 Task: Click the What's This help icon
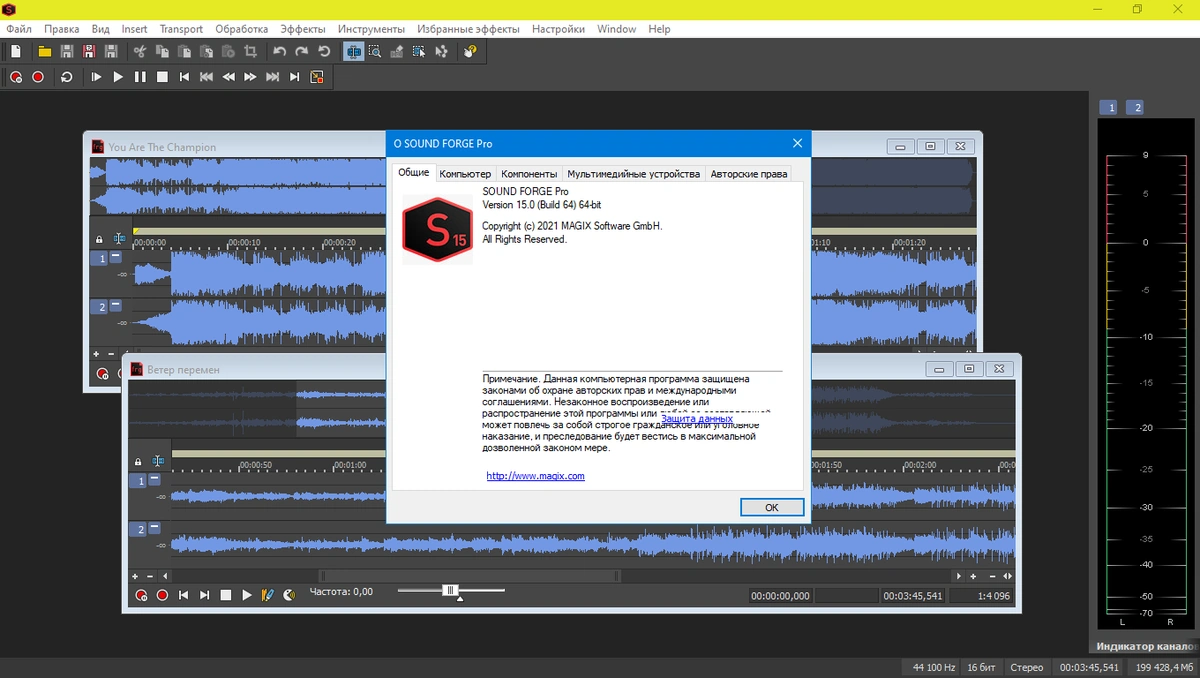pyautogui.click(x=470, y=51)
